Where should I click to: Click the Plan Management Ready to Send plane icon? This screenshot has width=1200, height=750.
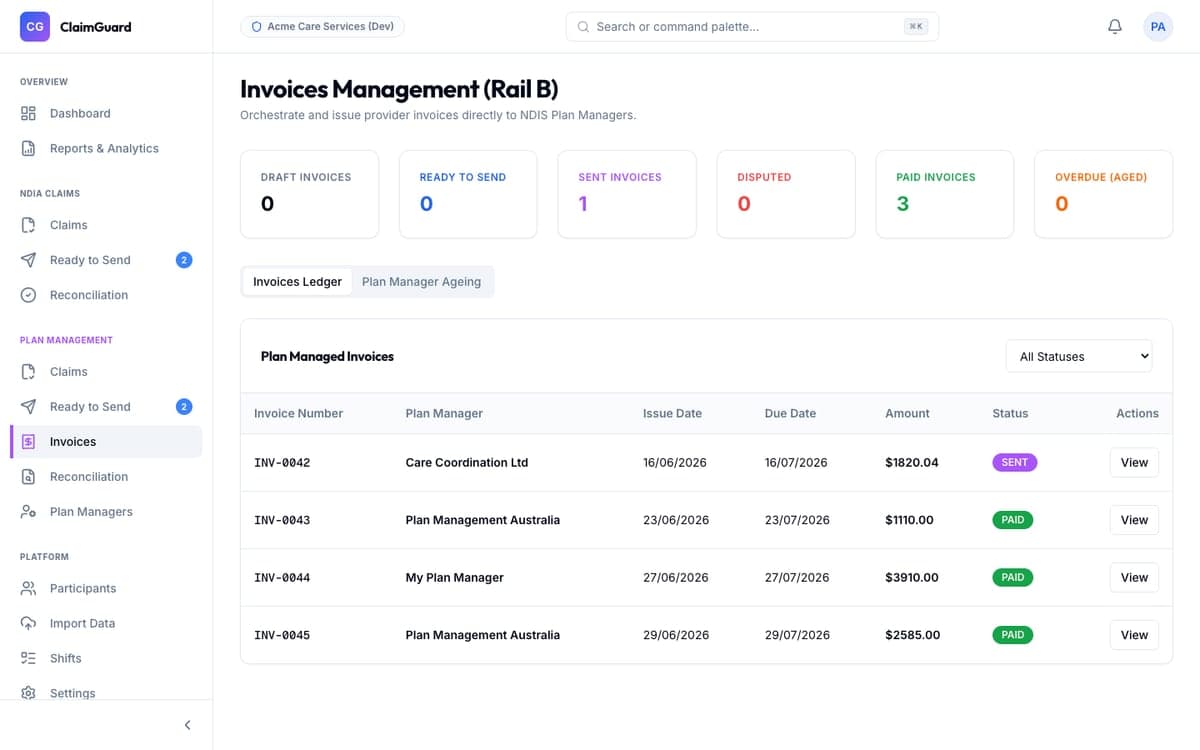[29, 407]
